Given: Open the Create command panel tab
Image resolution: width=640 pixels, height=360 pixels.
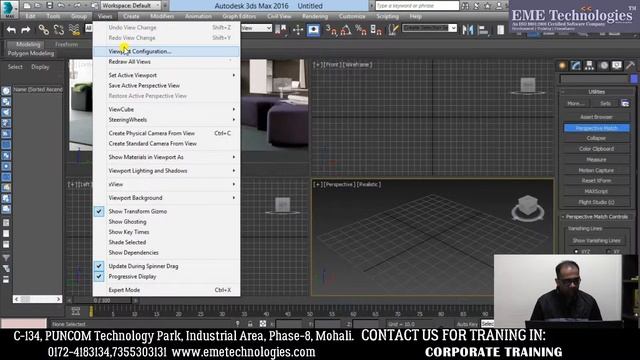Looking at the screenshot, I should point(562,66).
